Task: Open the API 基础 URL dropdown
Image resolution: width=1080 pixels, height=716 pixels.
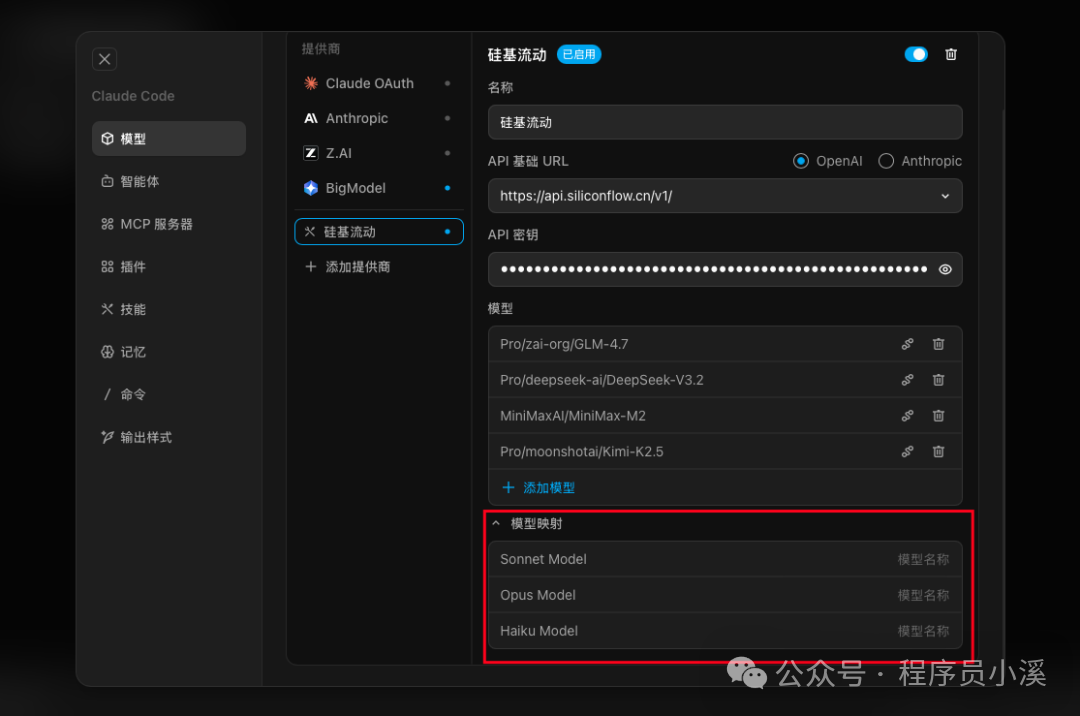Action: point(945,196)
